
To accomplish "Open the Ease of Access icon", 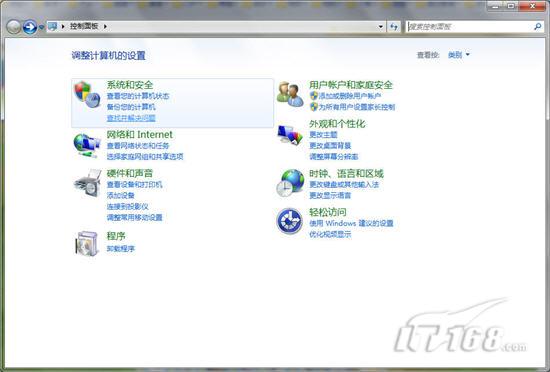I will 289,221.
